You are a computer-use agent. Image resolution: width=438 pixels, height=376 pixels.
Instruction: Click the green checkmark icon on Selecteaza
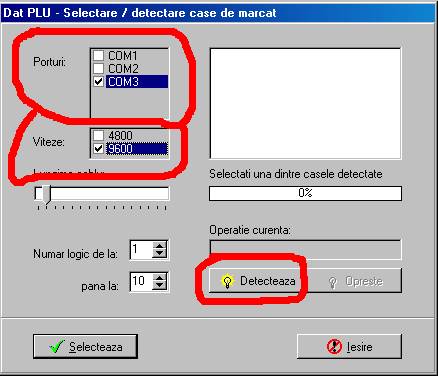click(x=57, y=347)
